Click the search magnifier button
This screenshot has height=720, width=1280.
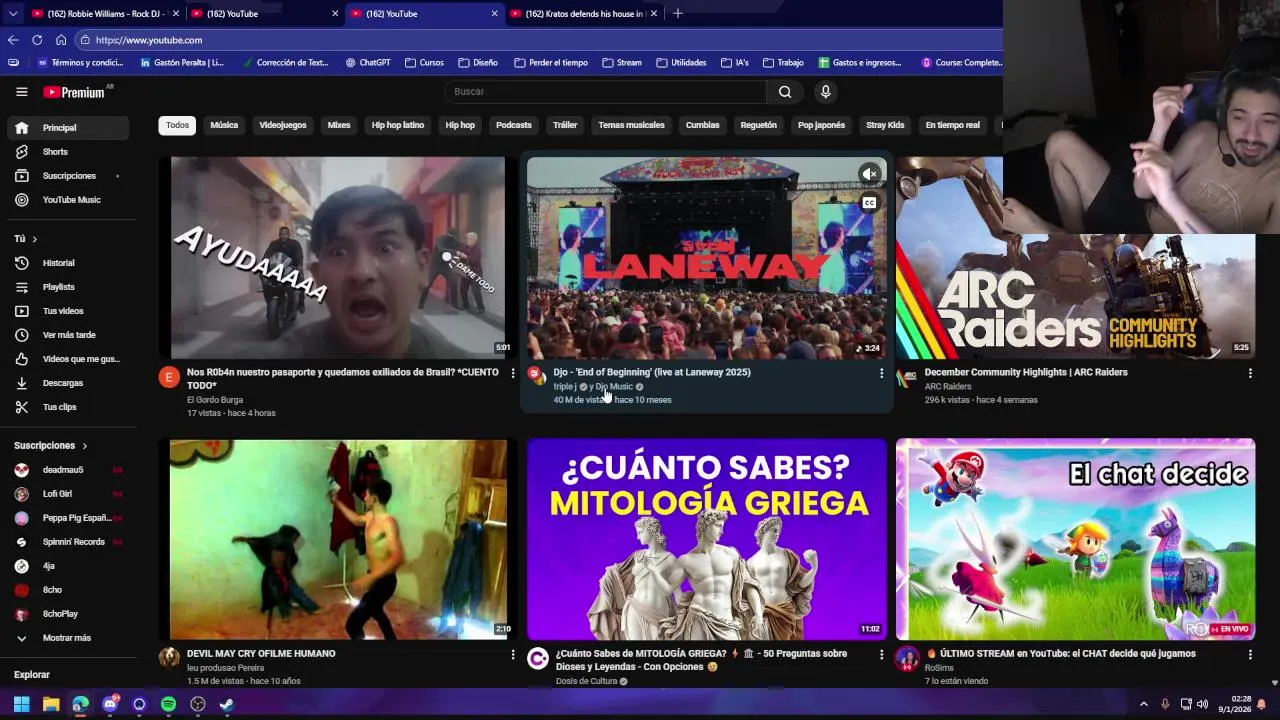click(785, 92)
